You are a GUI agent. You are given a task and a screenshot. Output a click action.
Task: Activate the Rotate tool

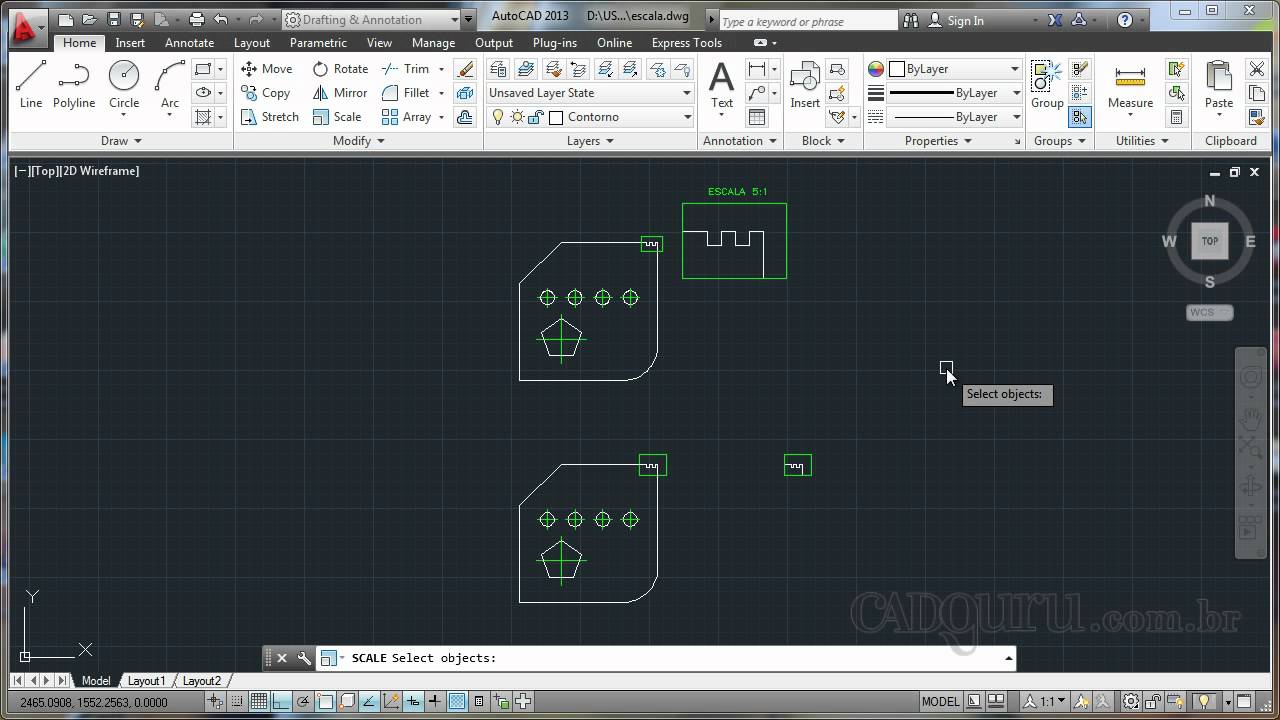[340, 69]
